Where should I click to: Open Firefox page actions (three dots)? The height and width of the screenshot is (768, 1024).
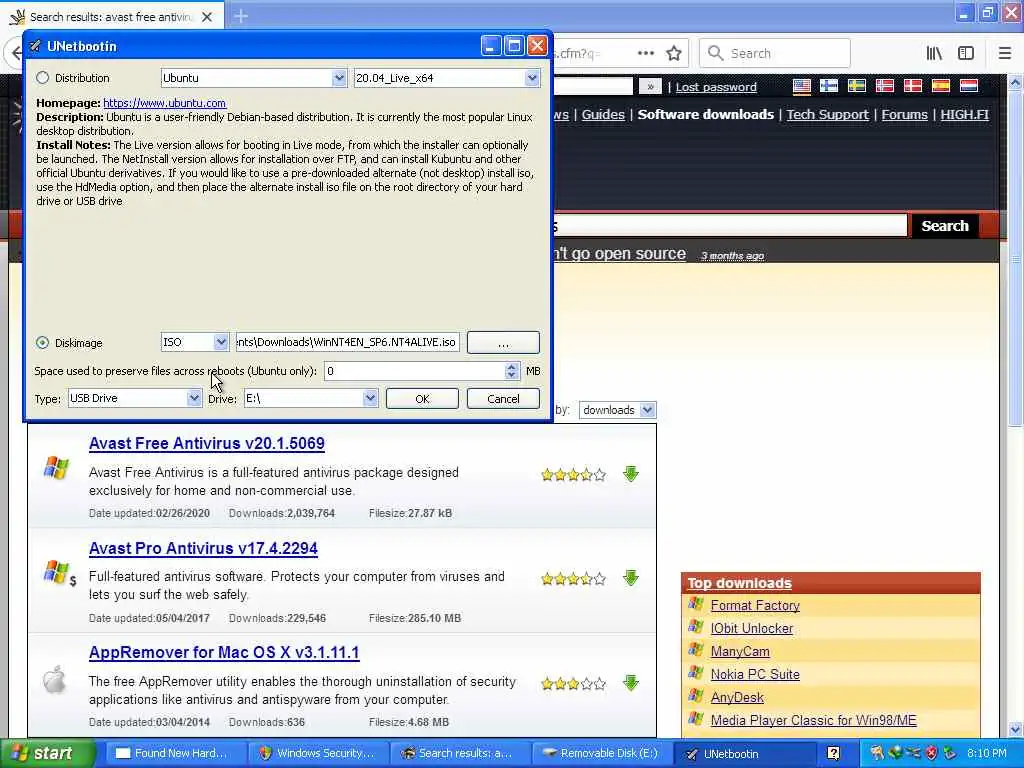645,53
